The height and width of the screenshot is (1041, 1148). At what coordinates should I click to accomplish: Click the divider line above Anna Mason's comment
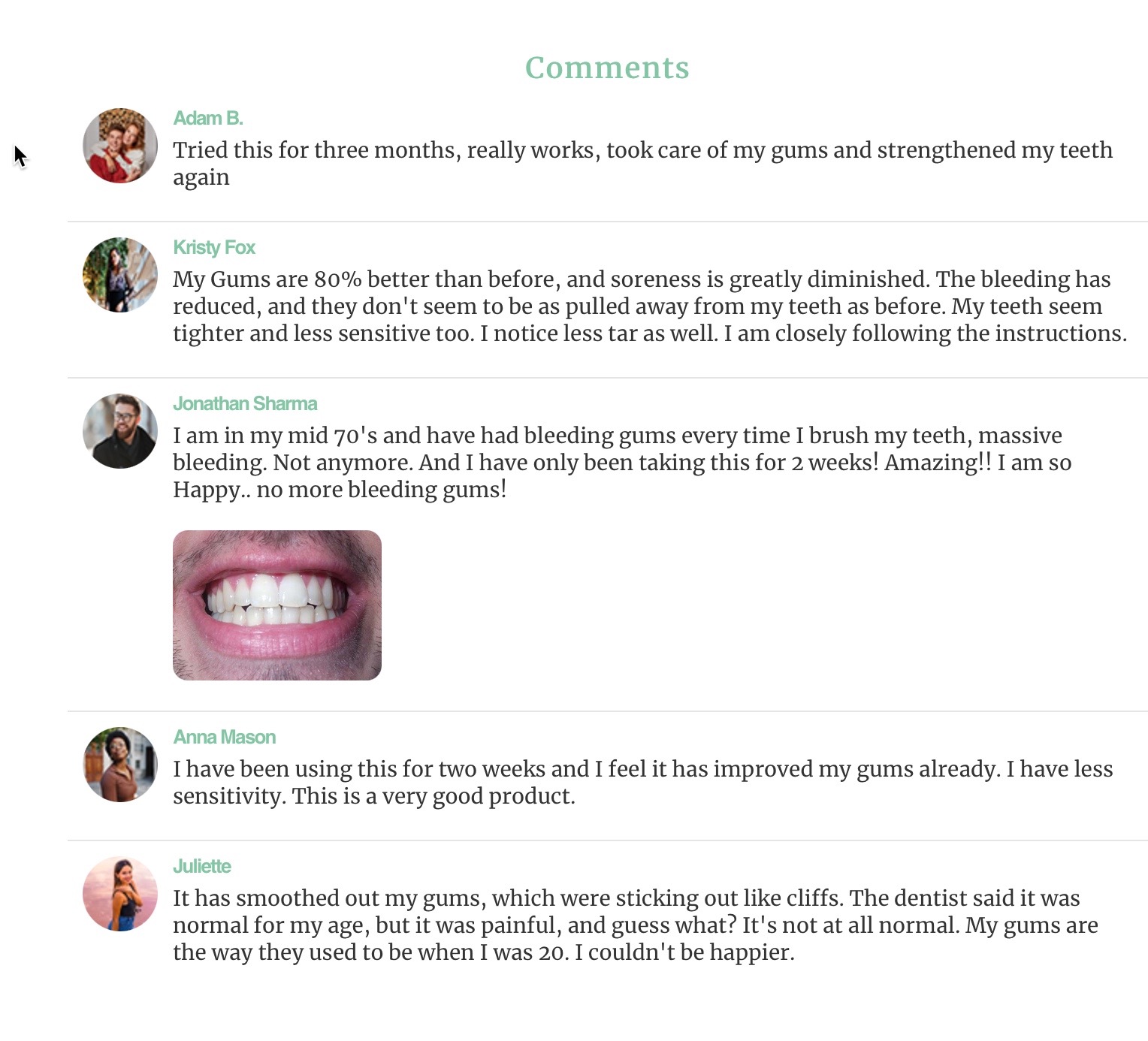click(607, 711)
